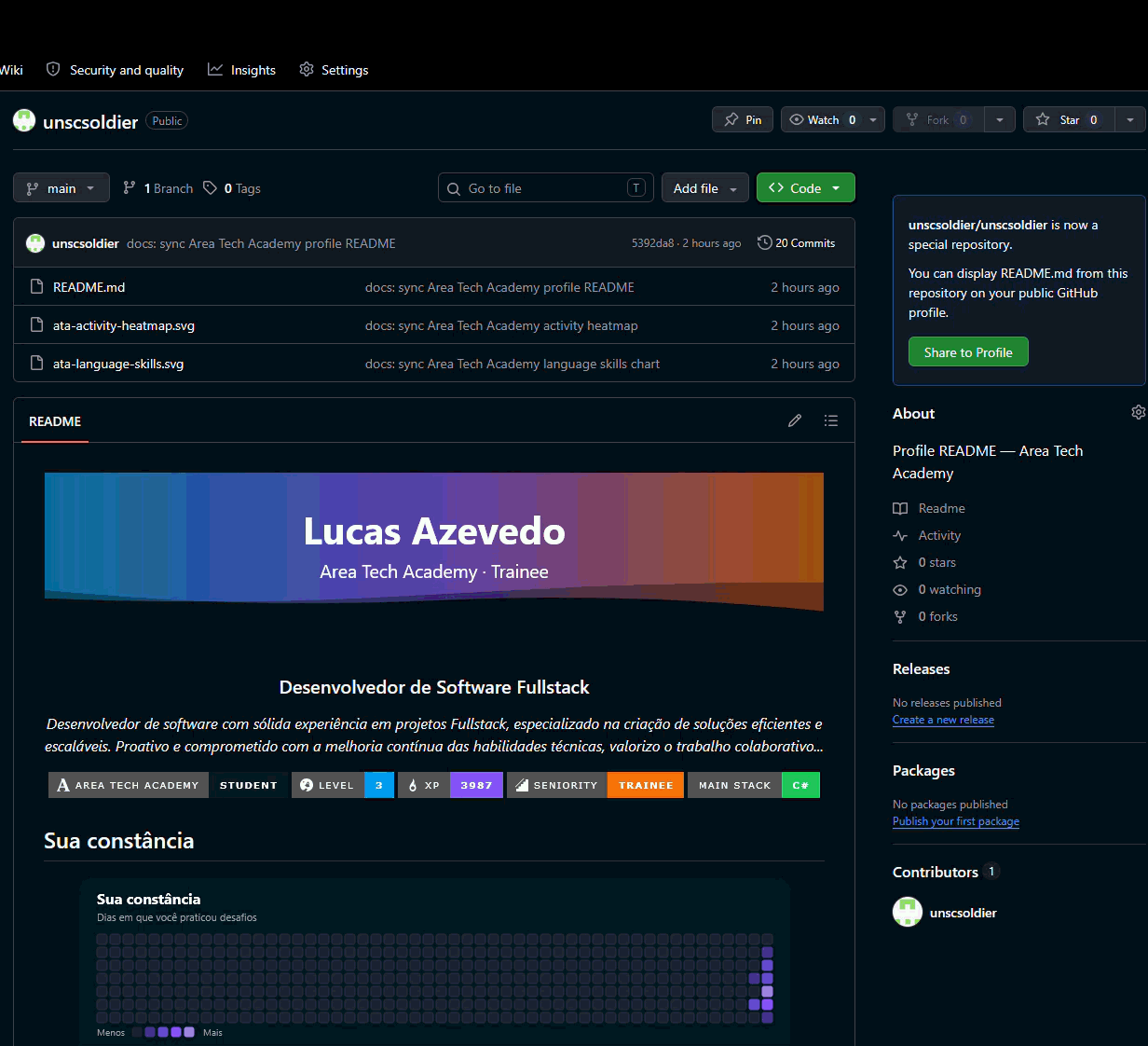Click the Lucas Azevedo banner image
The image size is (1148, 1046).
click(x=434, y=543)
